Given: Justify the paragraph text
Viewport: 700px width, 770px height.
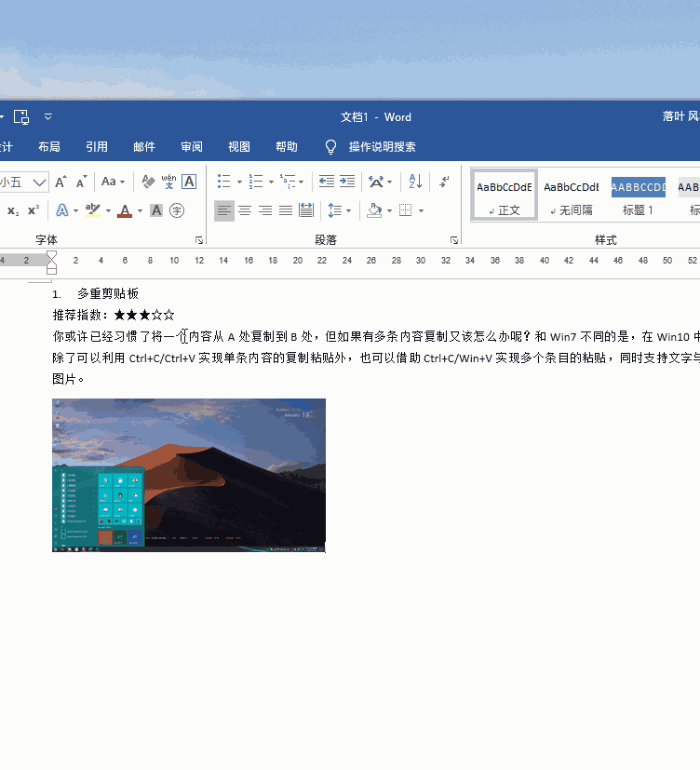Looking at the screenshot, I should [x=286, y=211].
